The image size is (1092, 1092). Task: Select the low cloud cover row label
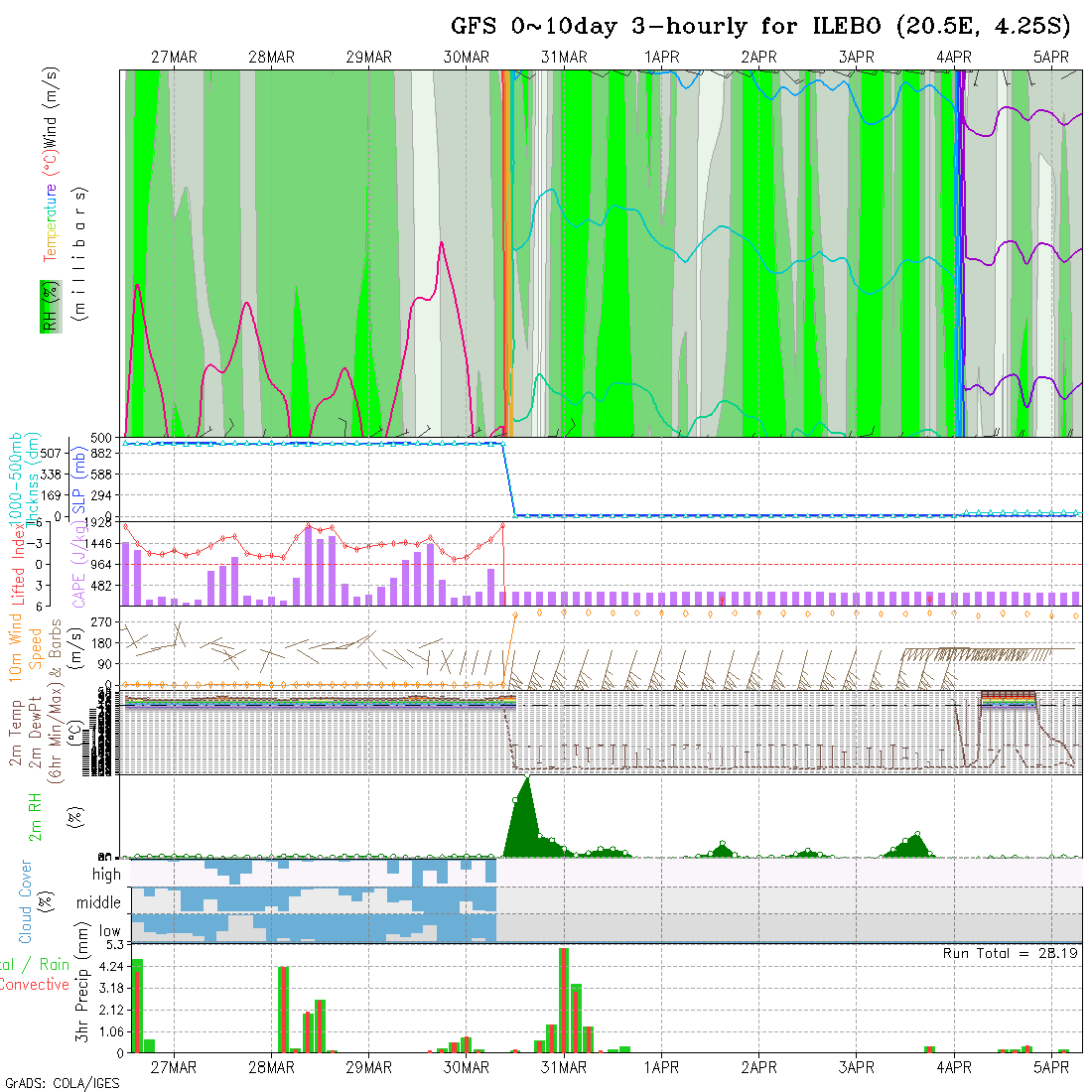[x=110, y=931]
